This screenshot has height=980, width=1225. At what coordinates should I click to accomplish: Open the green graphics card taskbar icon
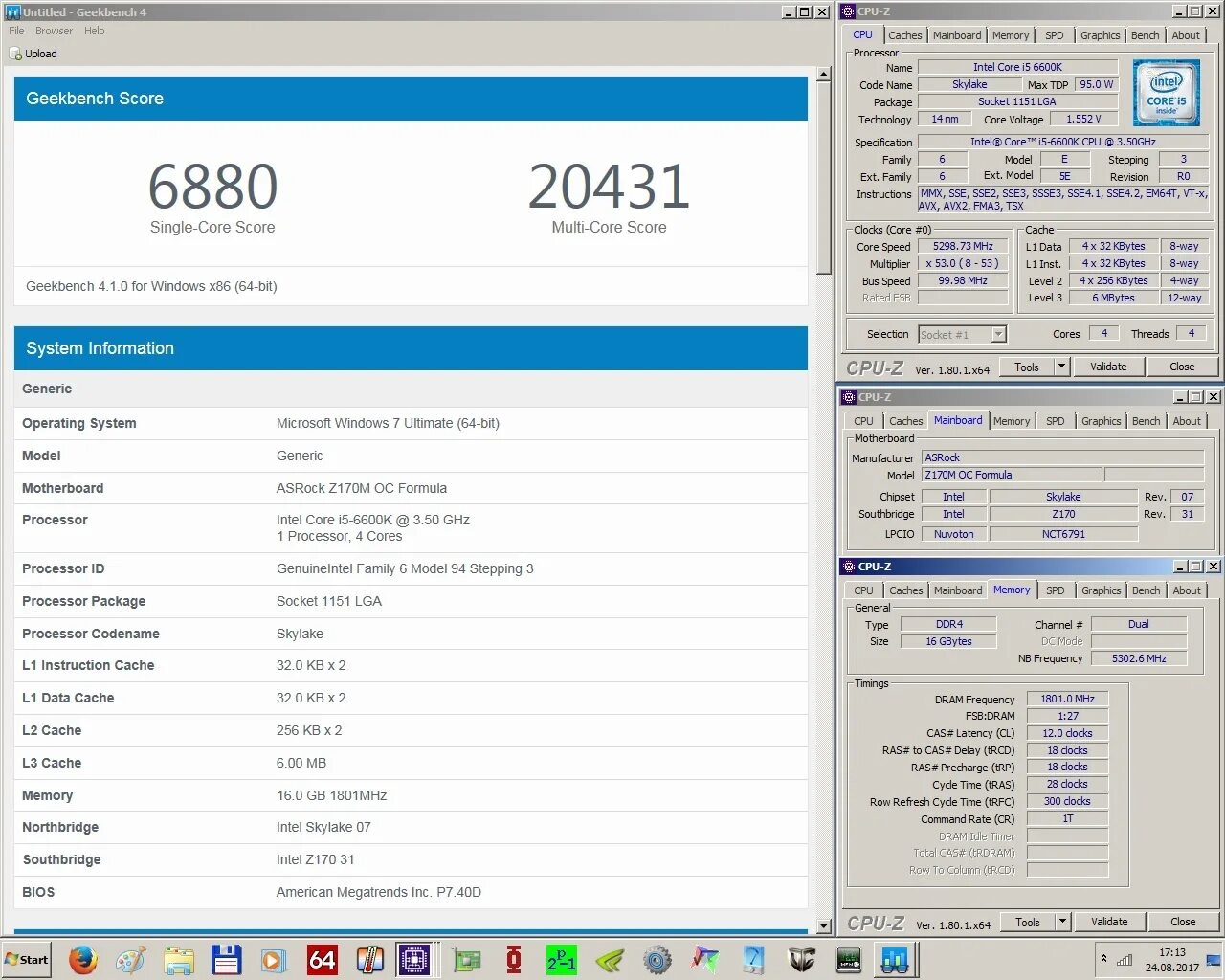pos(466,959)
